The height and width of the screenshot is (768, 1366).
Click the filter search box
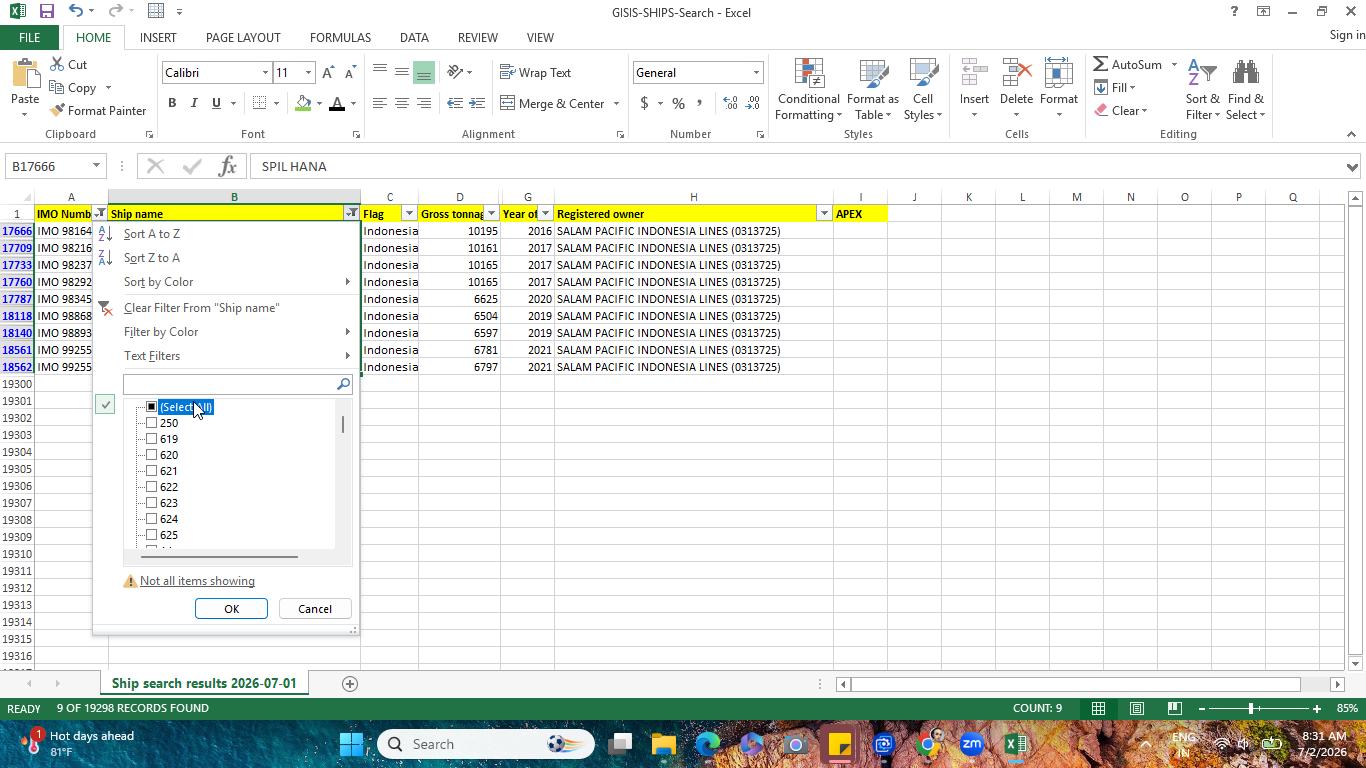(x=230, y=385)
